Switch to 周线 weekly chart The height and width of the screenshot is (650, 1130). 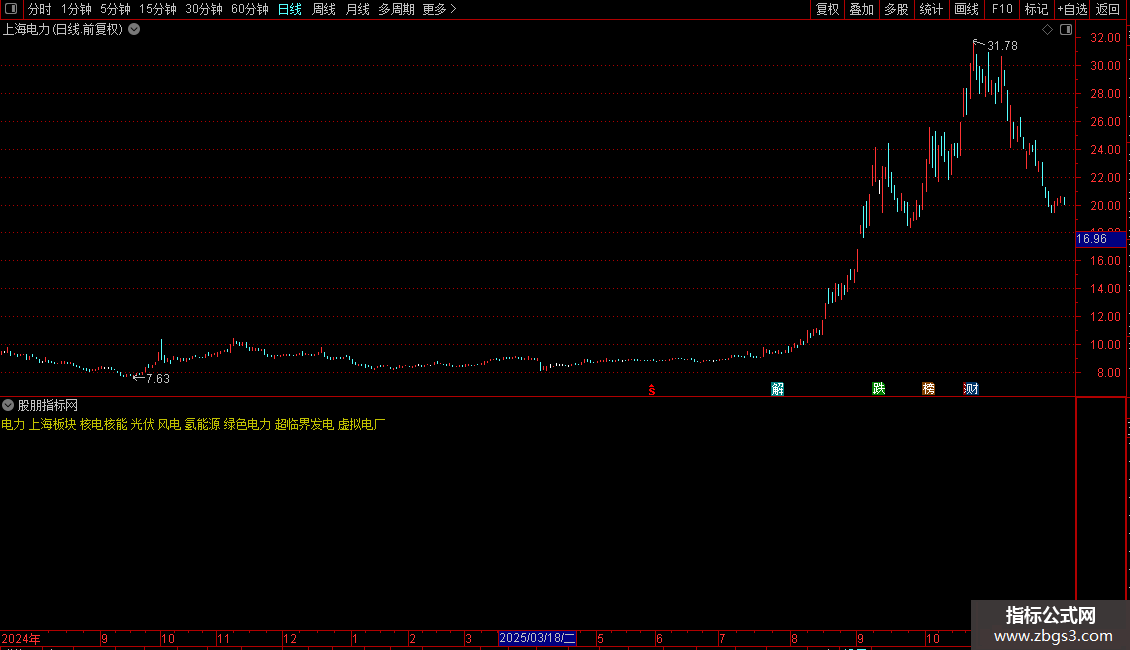click(x=324, y=9)
